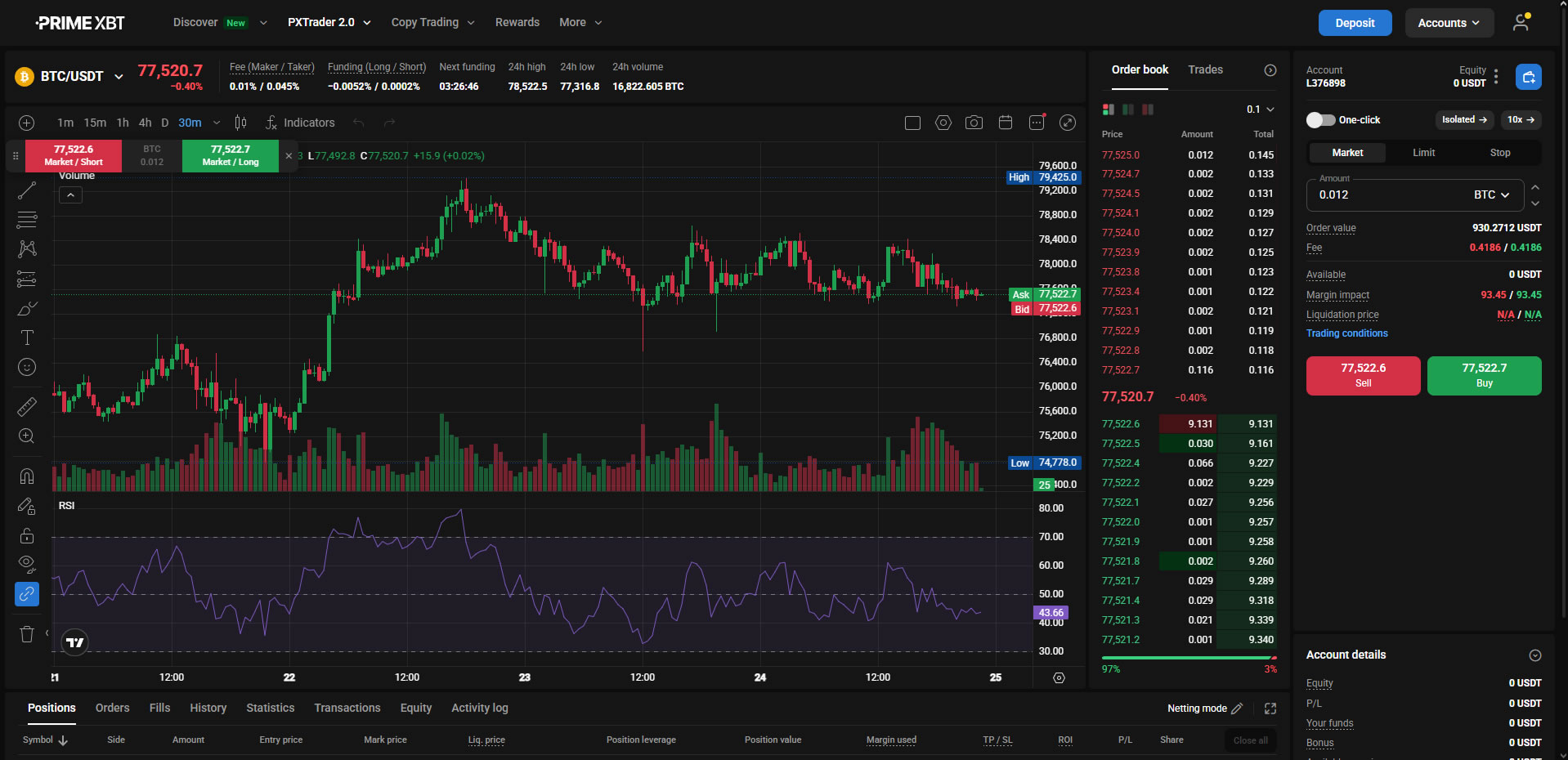The width and height of the screenshot is (1568, 760).
Task: Select the trend line drawing tool
Action: point(27,190)
